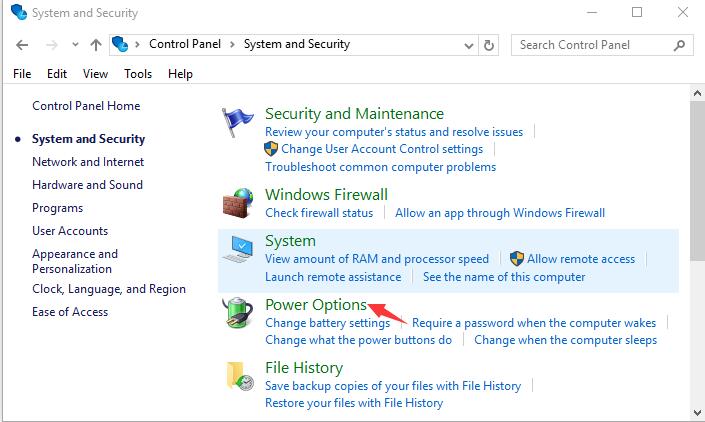Click the search magnifier icon

(679, 45)
